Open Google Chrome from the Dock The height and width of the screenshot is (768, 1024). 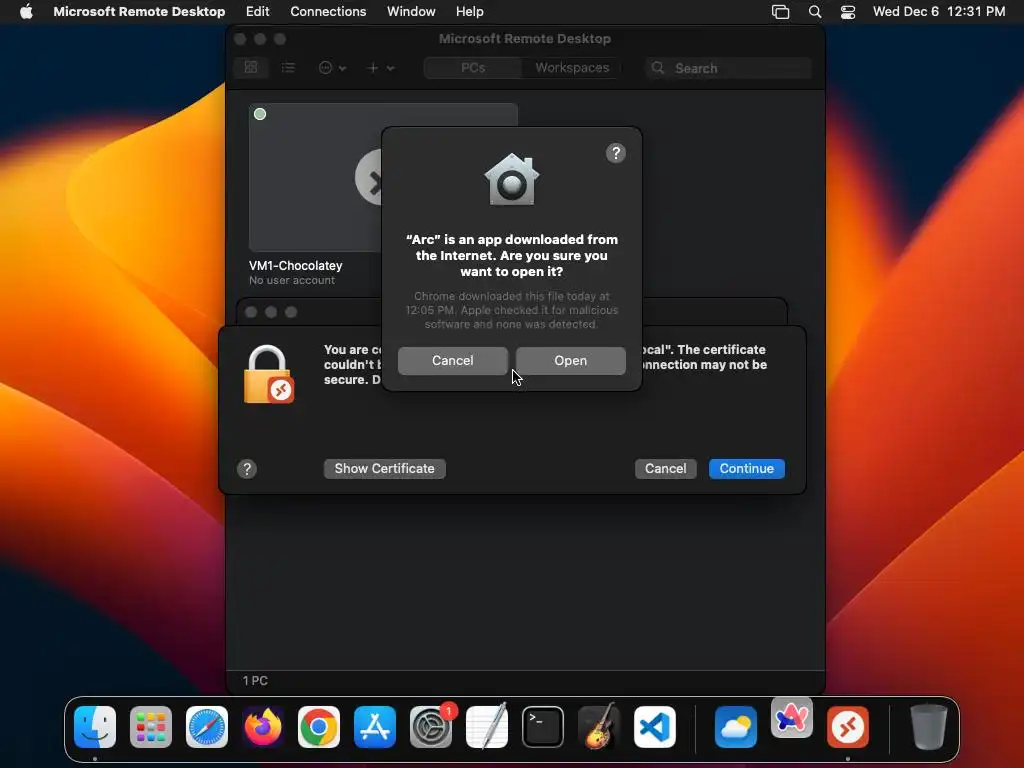pos(319,727)
